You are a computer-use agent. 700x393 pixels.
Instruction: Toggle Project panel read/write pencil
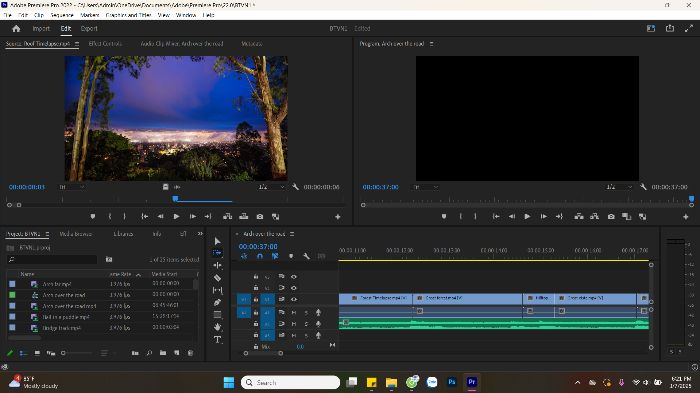(10, 353)
